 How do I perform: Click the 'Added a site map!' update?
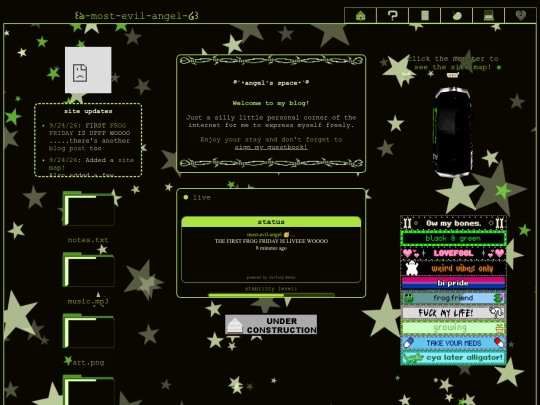tap(91, 164)
